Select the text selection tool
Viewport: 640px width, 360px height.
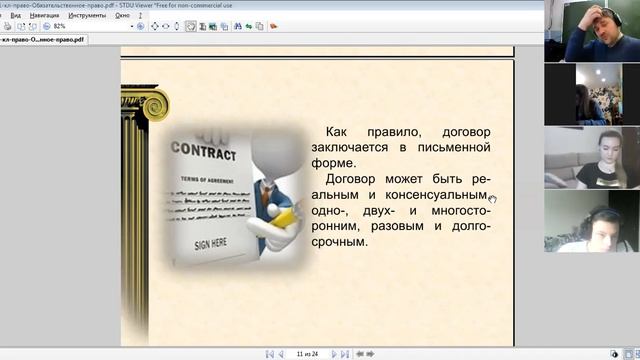(x=202, y=27)
